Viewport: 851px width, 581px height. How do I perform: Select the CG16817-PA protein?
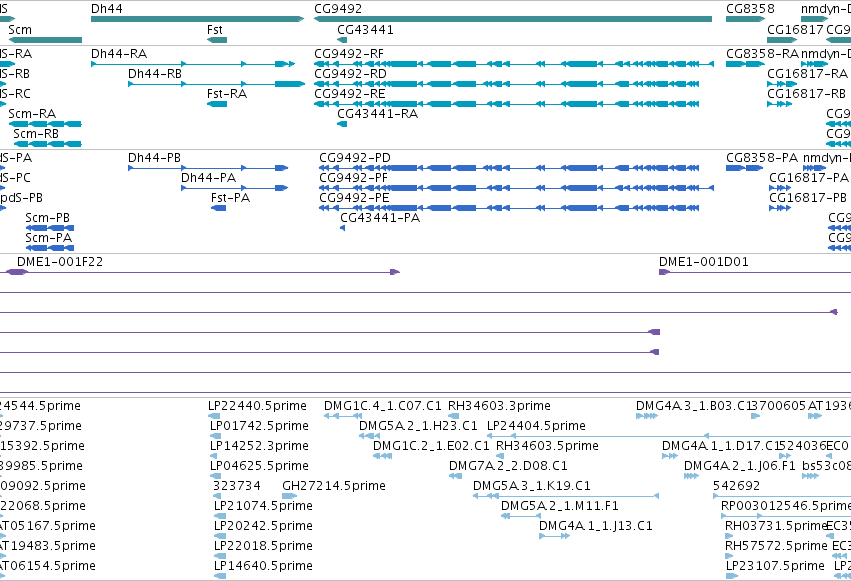780,189
